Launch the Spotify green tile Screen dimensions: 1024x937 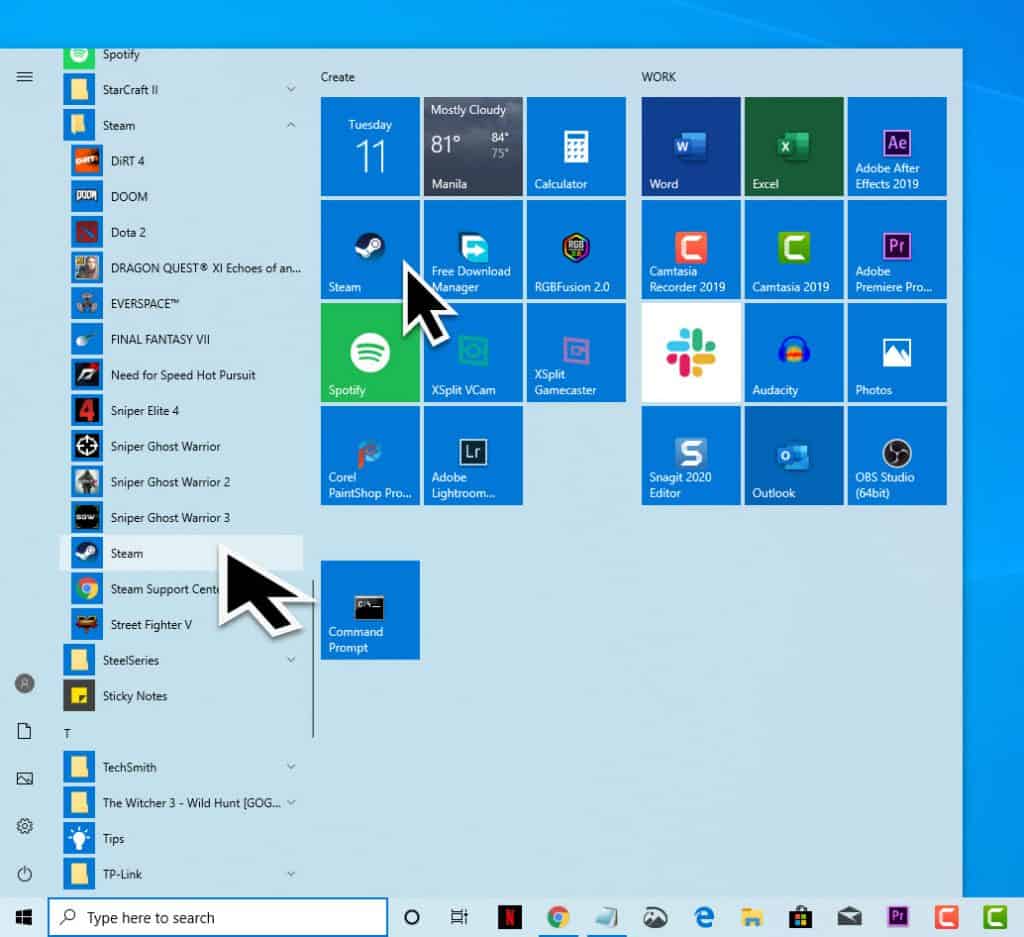coord(369,352)
